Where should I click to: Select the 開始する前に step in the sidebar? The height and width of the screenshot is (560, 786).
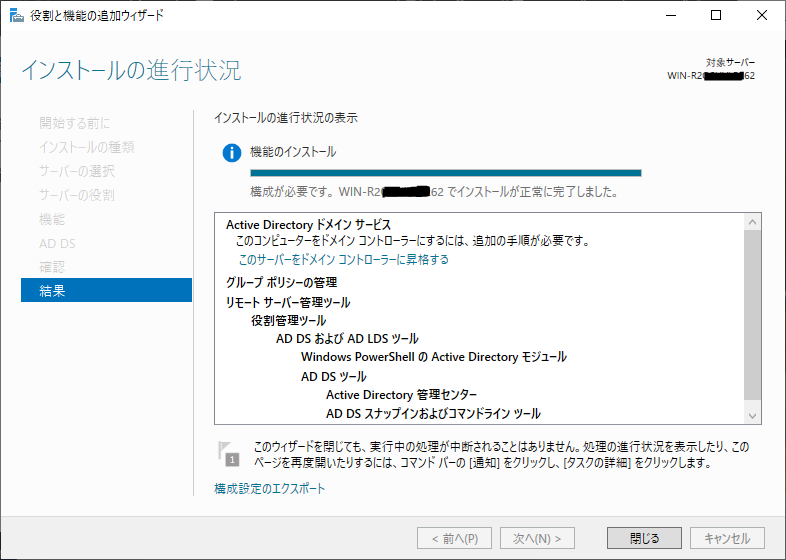74,123
